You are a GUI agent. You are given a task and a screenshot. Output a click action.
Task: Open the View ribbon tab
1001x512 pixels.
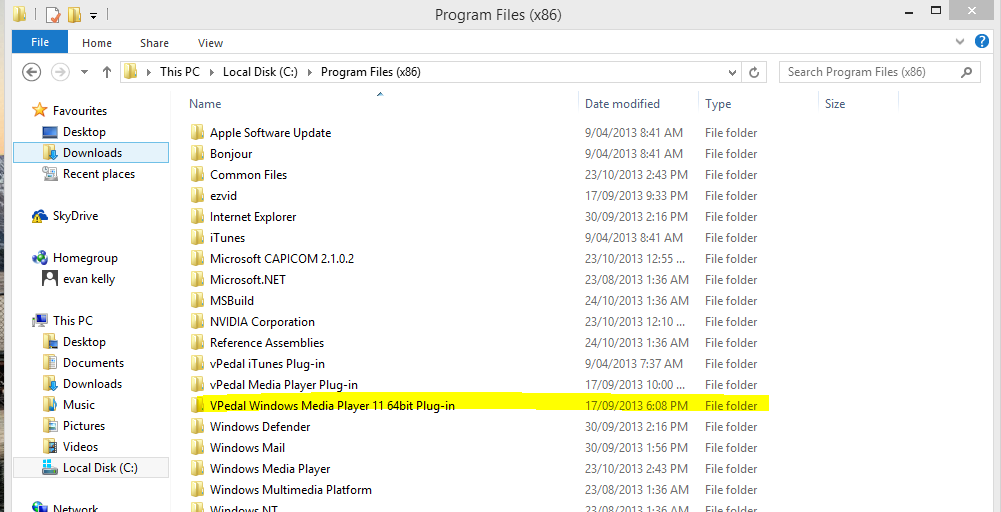click(x=210, y=43)
